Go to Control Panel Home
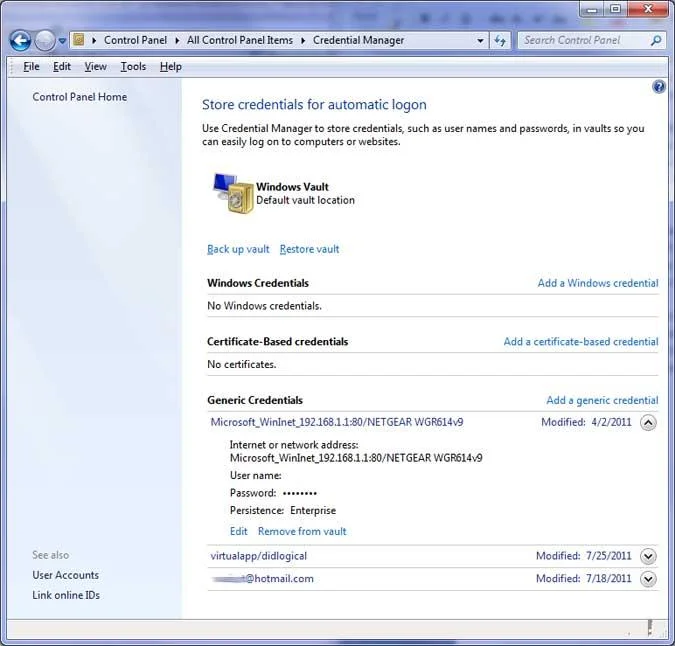The height and width of the screenshot is (646, 675). click(80, 97)
